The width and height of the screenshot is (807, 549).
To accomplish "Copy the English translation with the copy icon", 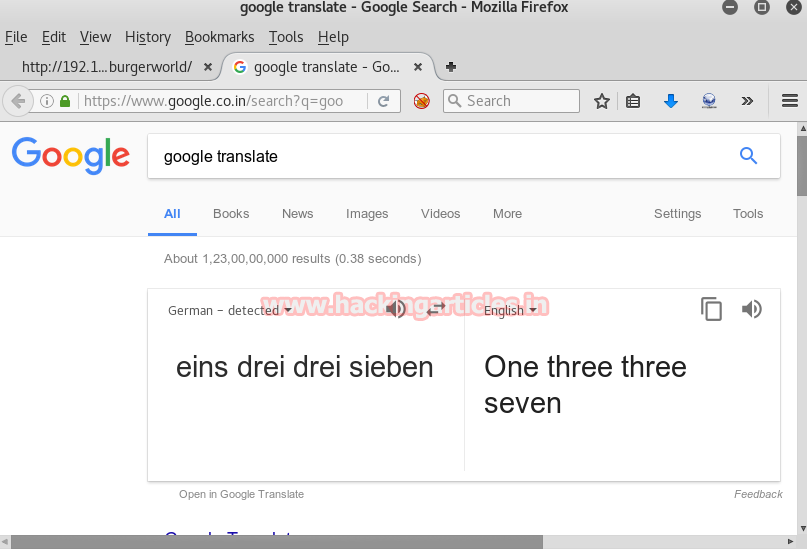I will tap(711, 310).
